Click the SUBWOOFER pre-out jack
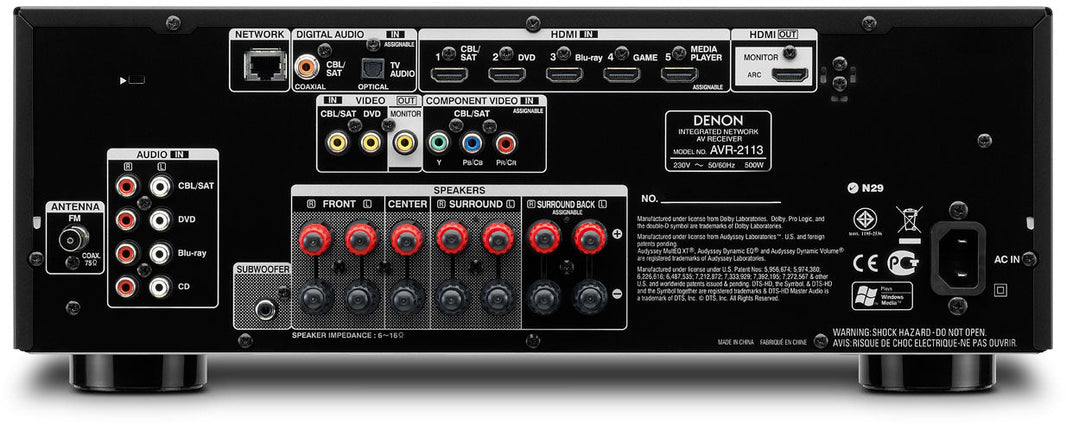This screenshot has height=424, width=1066. (265, 309)
